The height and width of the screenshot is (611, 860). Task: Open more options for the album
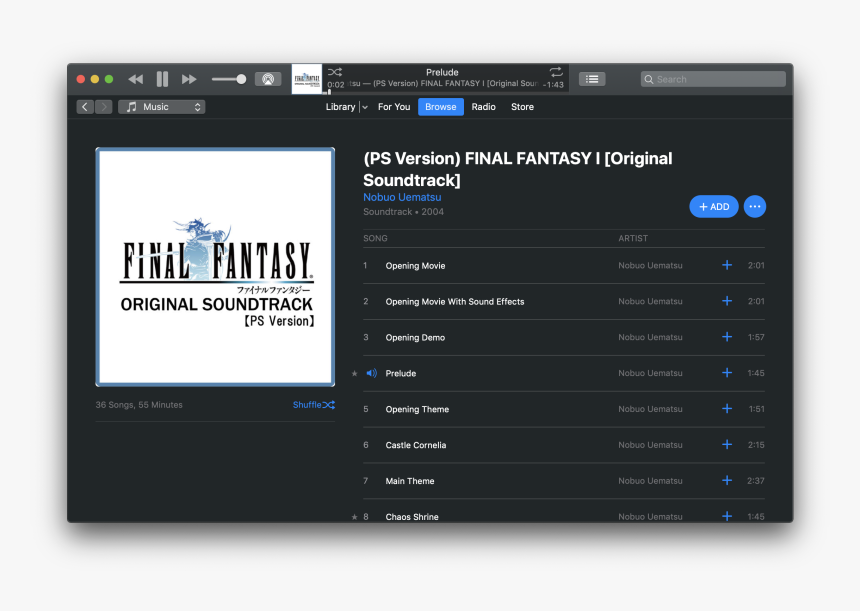[754, 206]
